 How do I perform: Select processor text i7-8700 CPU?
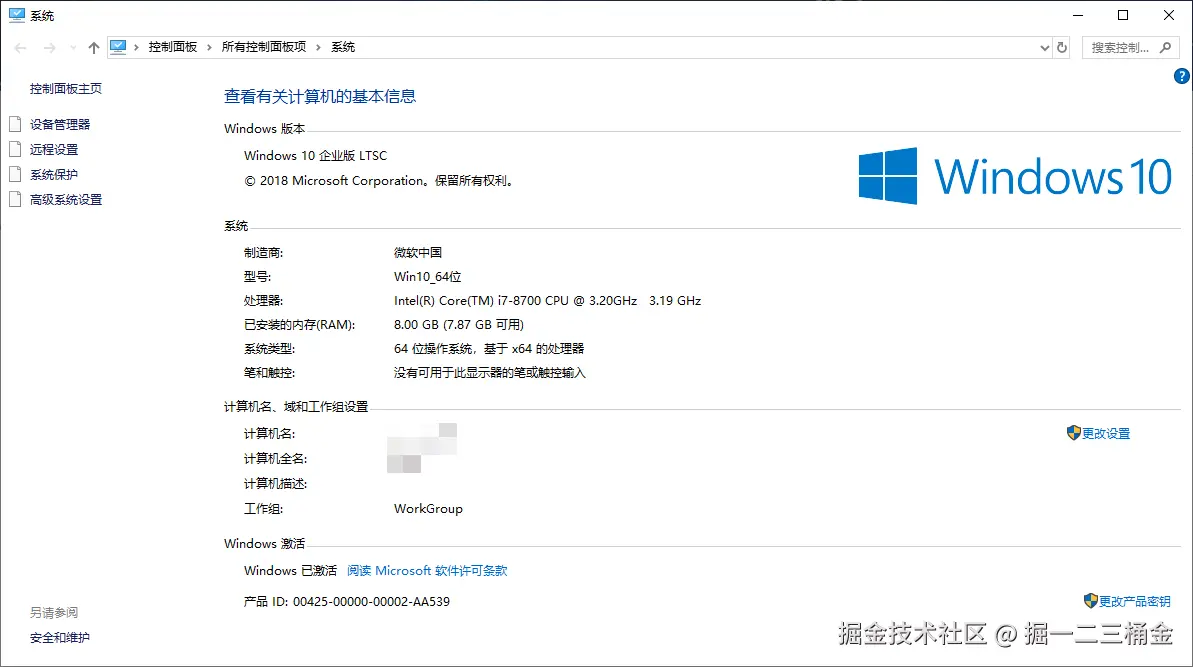[x=533, y=300]
